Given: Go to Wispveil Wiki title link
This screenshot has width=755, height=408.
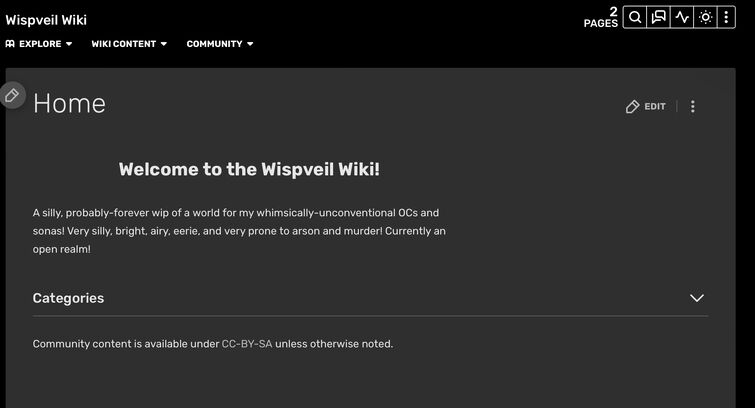Looking at the screenshot, I should pyautogui.click(x=46, y=20).
